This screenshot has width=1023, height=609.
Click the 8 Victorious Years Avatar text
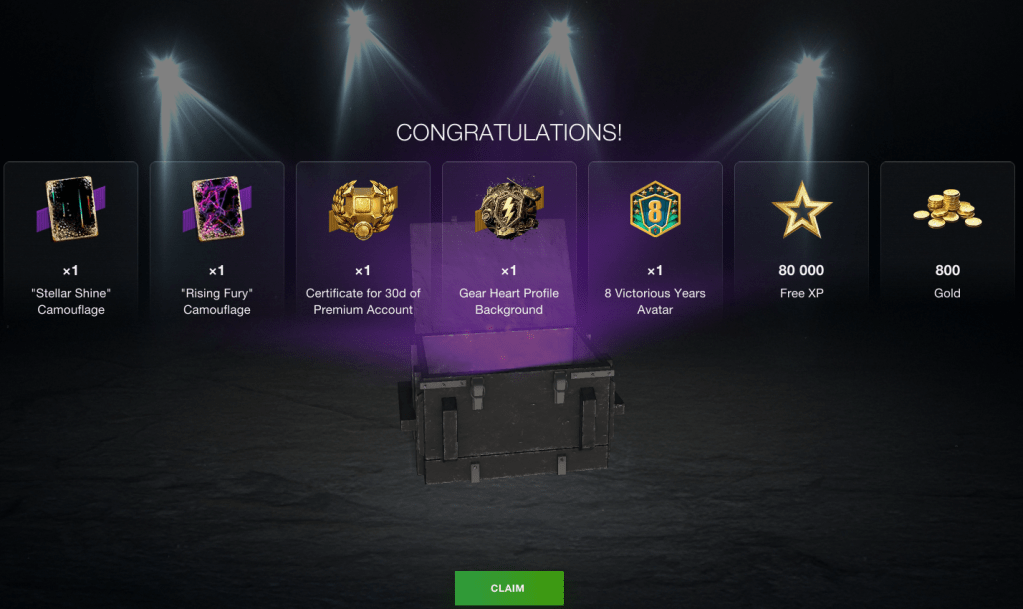point(655,302)
